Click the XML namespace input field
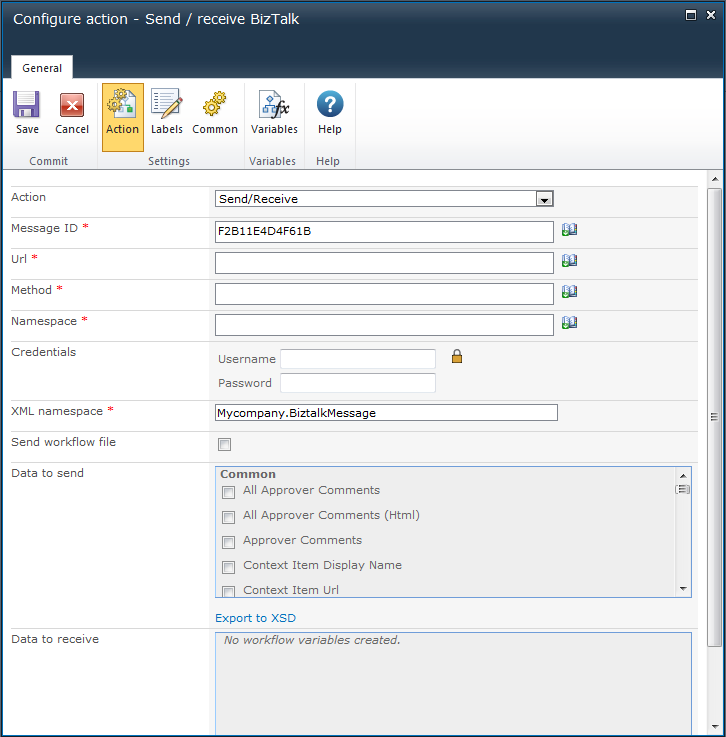The height and width of the screenshot is (737, 726). point(386,413)
